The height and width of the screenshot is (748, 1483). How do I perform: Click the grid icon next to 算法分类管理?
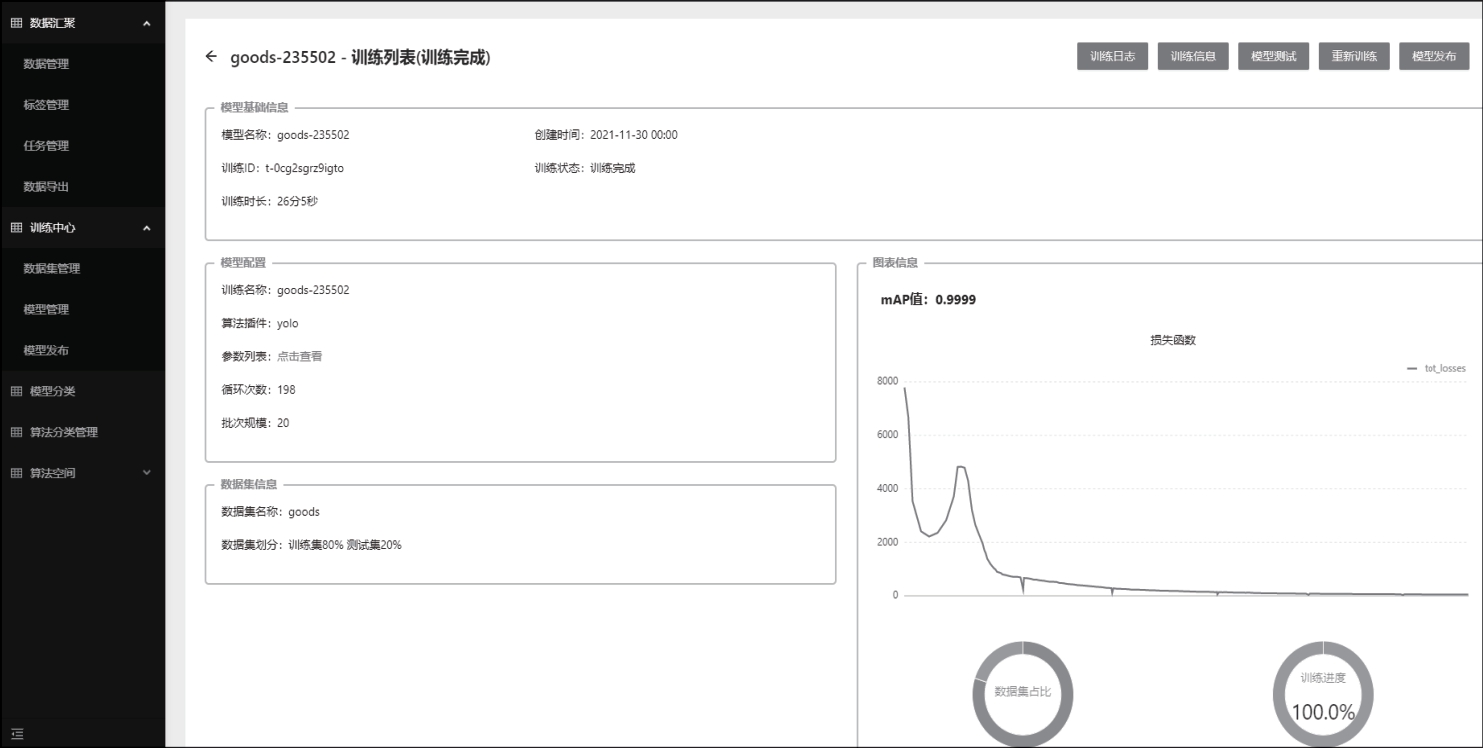click(x=16, y=432)
